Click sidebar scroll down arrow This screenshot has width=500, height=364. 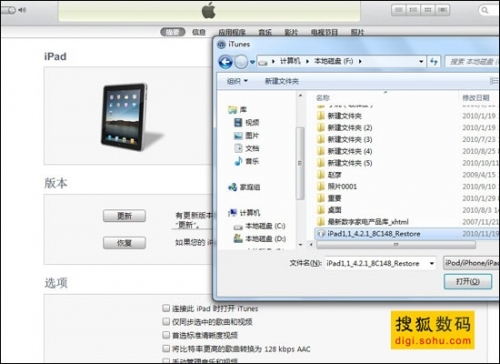click(300, 245)
